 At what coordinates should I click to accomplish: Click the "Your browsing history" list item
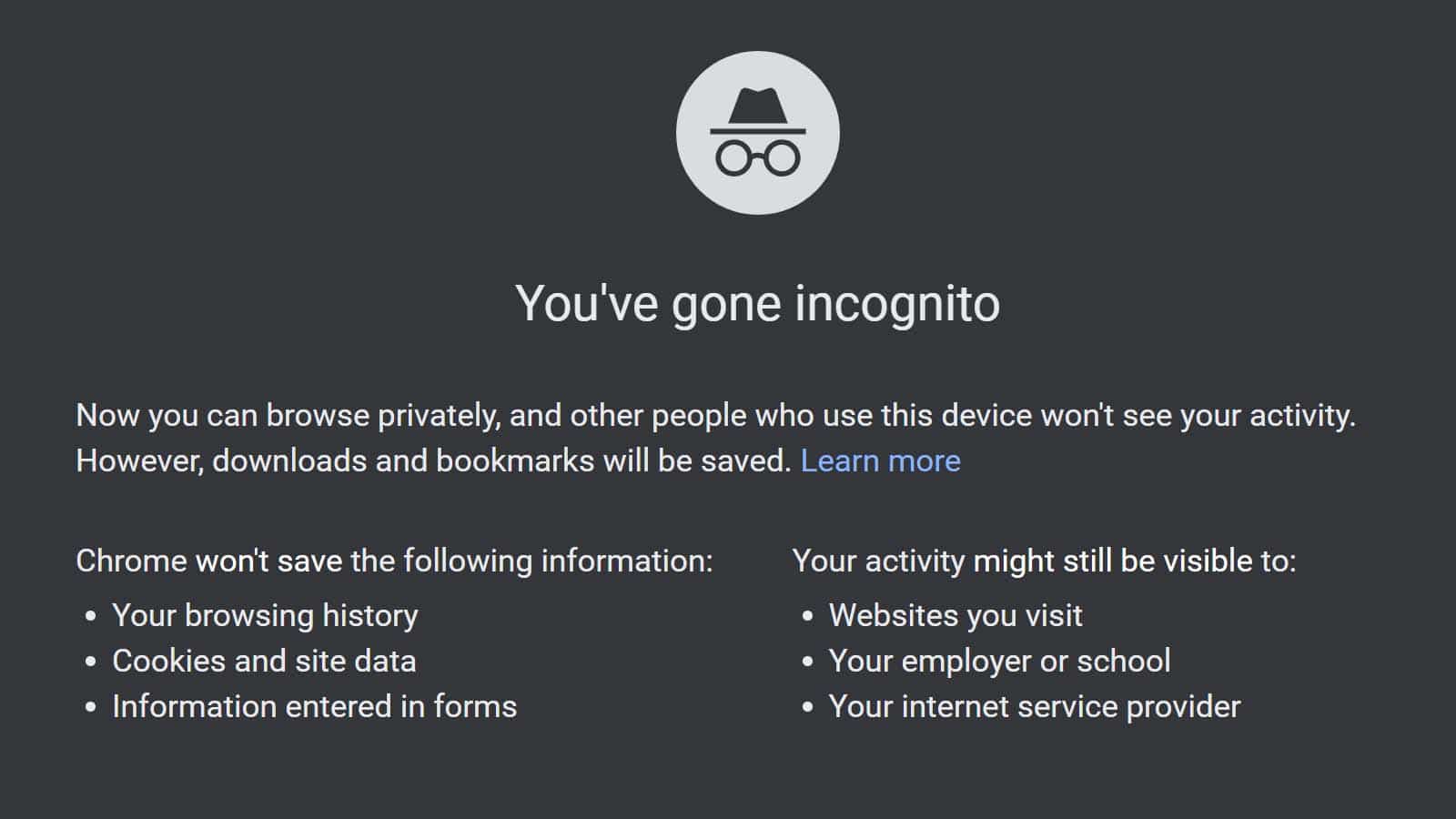click(x=265, y=615)
